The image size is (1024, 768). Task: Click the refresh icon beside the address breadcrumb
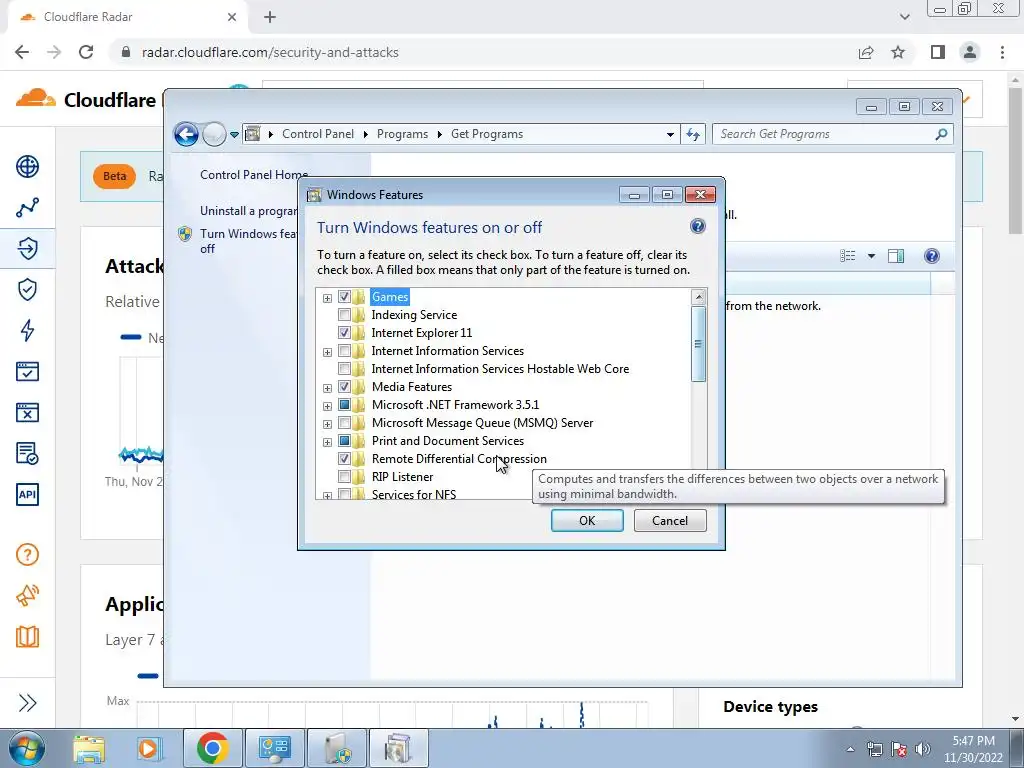693,135
